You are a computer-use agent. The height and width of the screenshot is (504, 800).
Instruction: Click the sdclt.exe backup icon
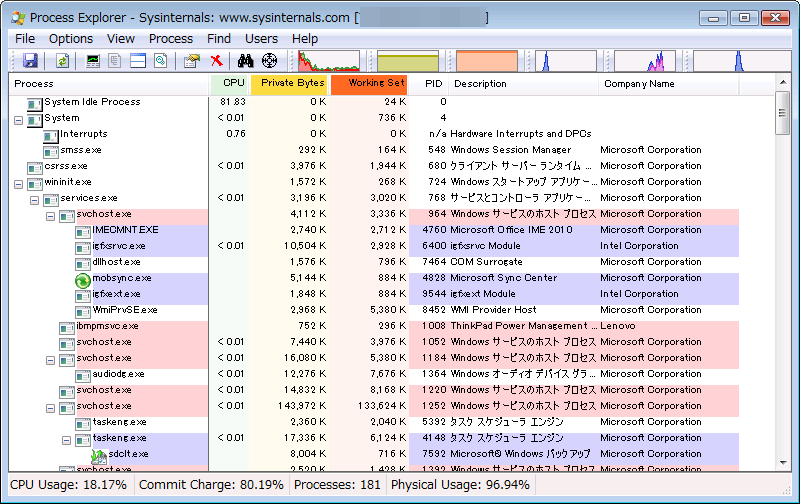tap(98, 456)
